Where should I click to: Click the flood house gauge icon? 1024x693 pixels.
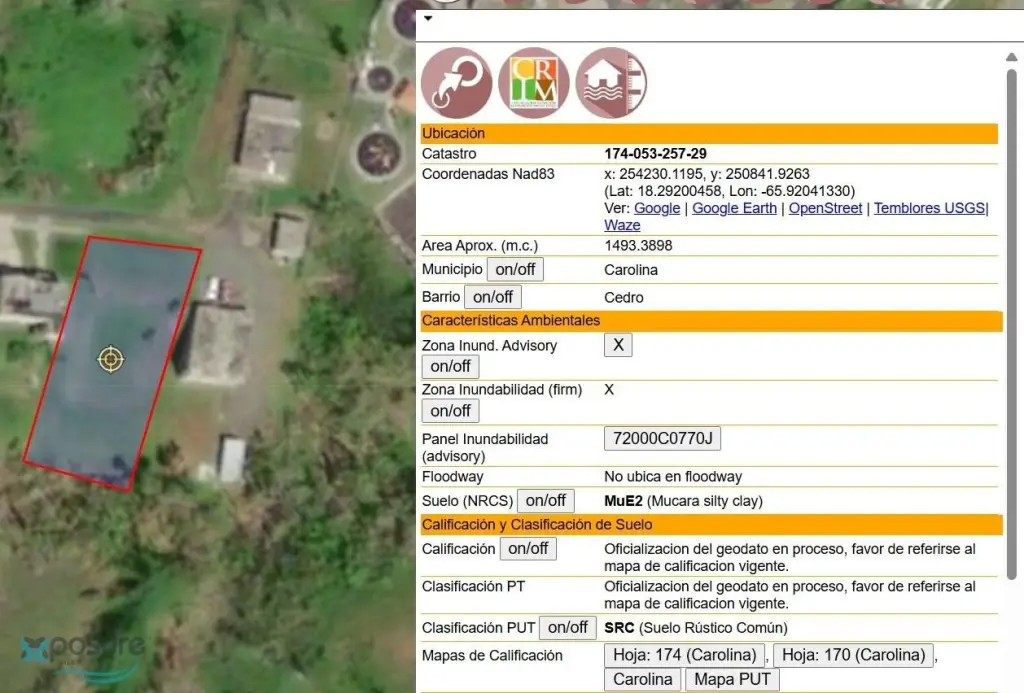coord(611,84)
